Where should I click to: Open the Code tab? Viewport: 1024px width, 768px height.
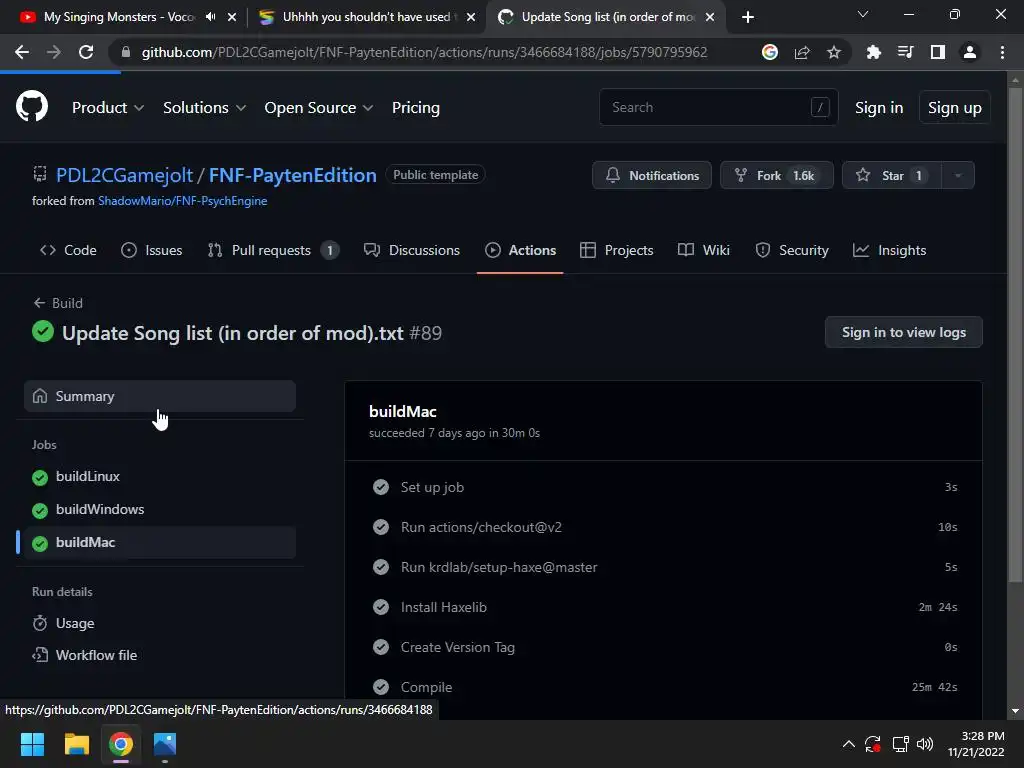[68, 250]
